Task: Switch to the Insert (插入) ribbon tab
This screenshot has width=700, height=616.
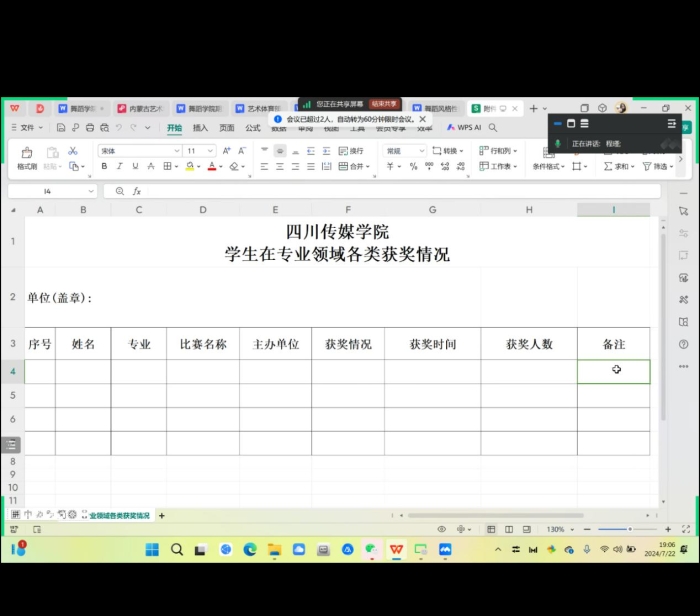Action: [x=200, y=128]
